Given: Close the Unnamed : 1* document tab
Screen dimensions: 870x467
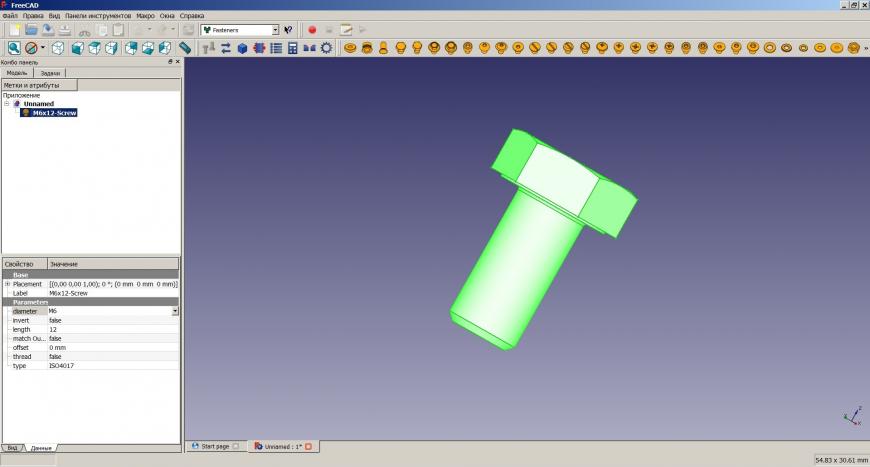Looking at the screenshot, I should (x=308, y=446).
